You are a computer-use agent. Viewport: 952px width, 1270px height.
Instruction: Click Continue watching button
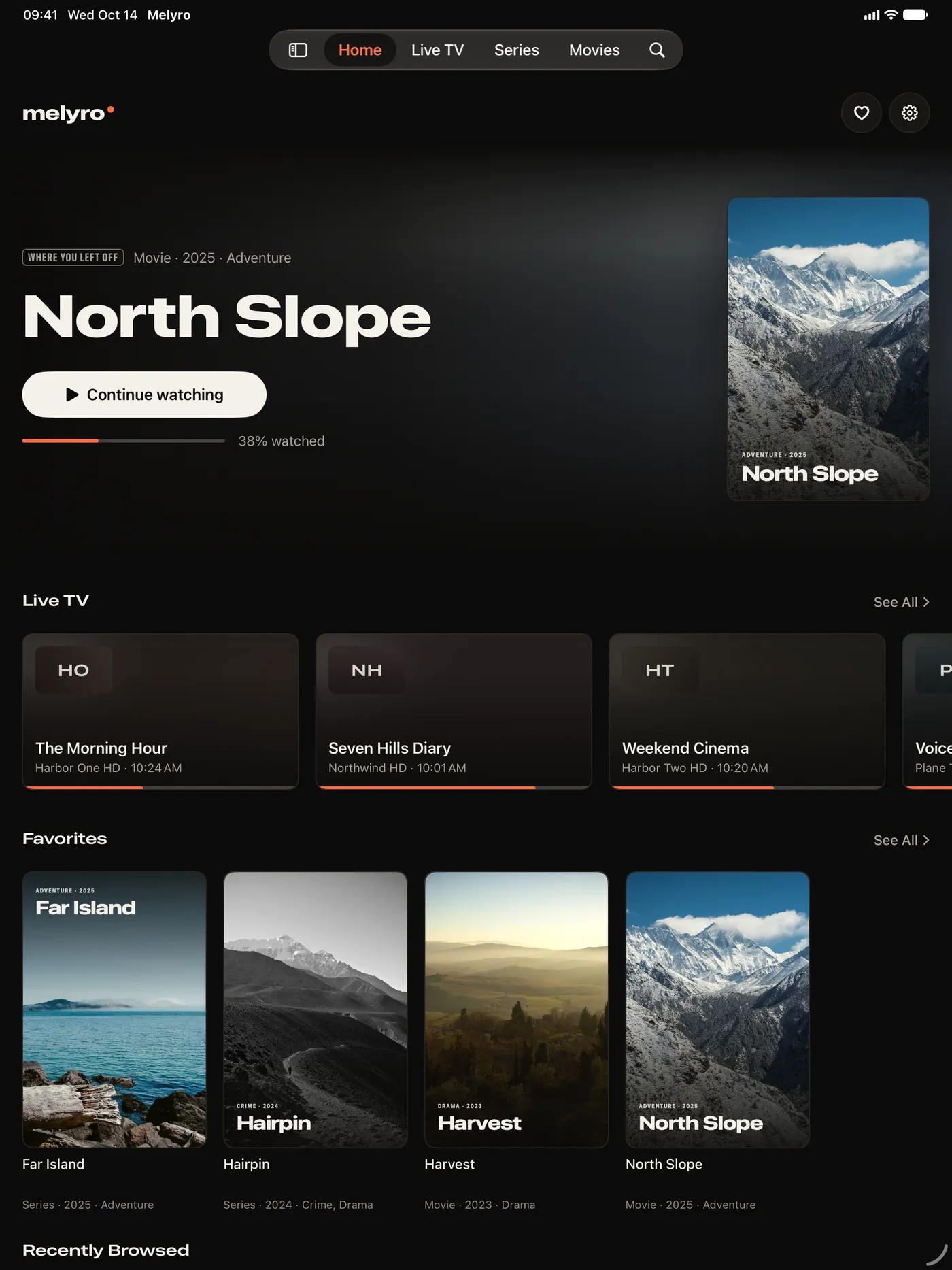[x=144, y=395]
